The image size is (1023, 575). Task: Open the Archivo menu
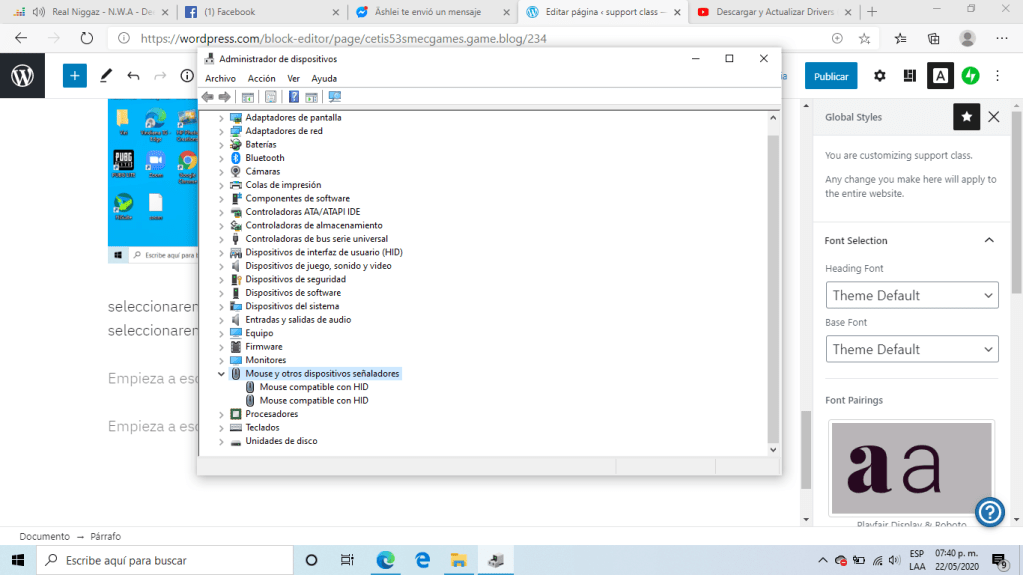[x=220, y=78]
